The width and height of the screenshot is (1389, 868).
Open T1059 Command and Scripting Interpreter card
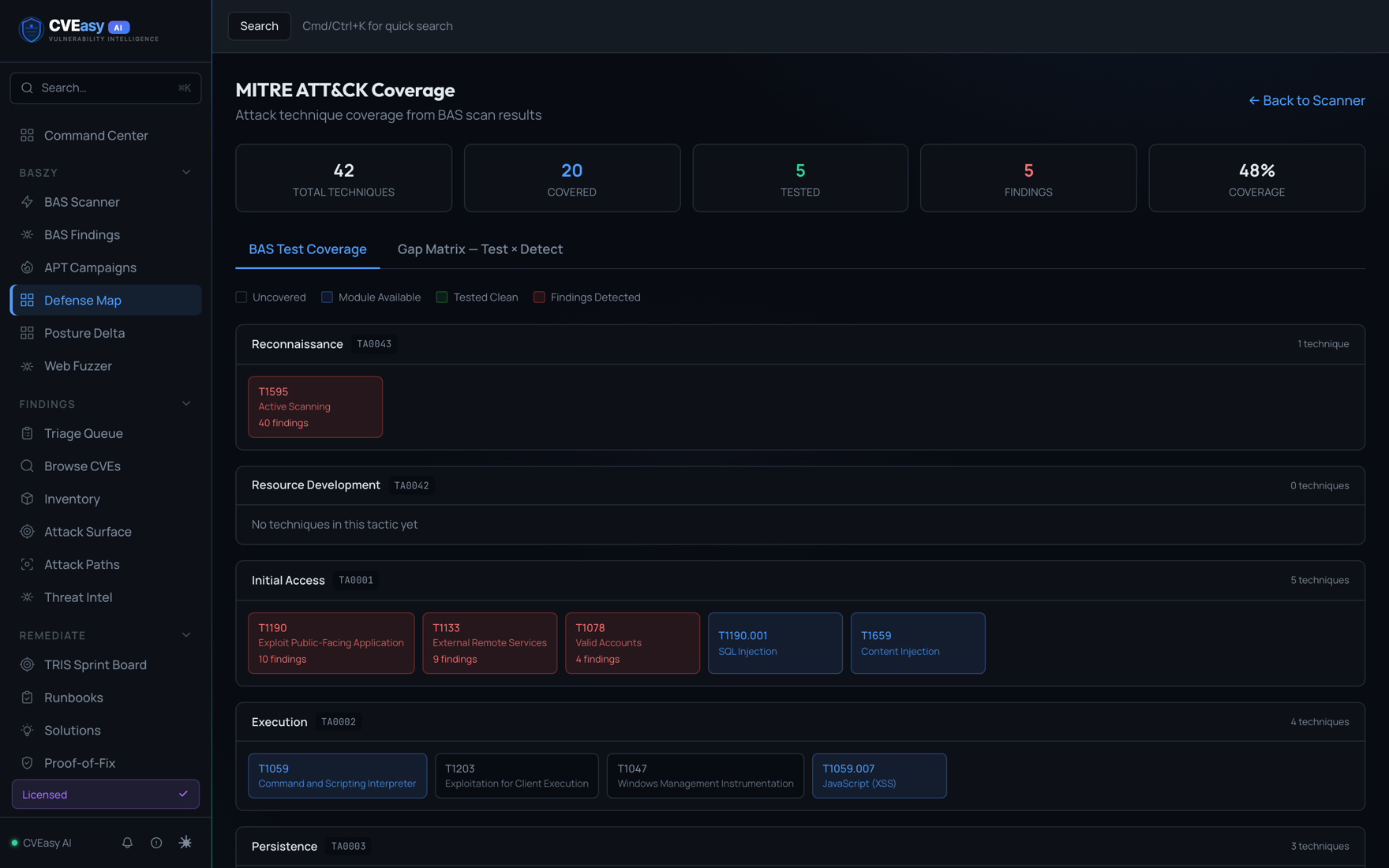tap(338, 776)
